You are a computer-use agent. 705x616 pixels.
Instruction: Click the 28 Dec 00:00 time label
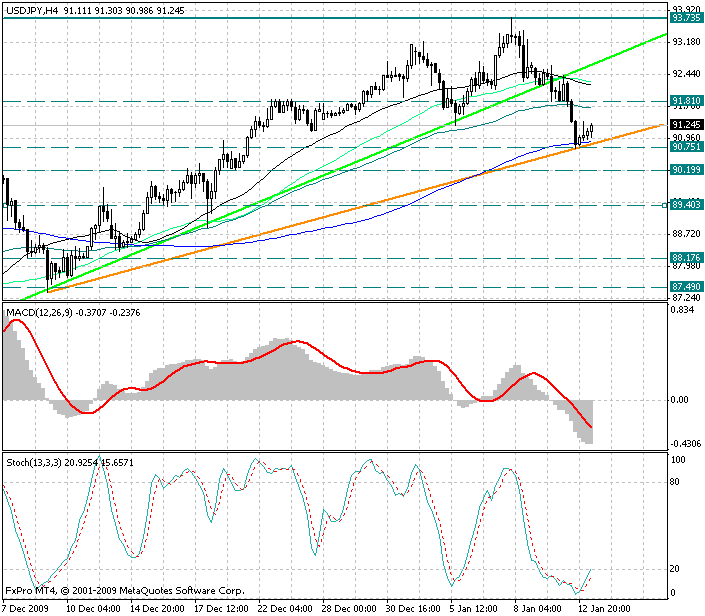point(350,609)
